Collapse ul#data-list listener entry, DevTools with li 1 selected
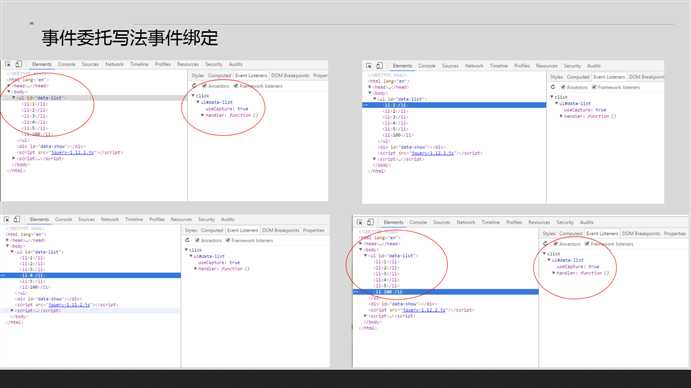The width and height of the screenshot is (691, 388). (x=557, y=103)
